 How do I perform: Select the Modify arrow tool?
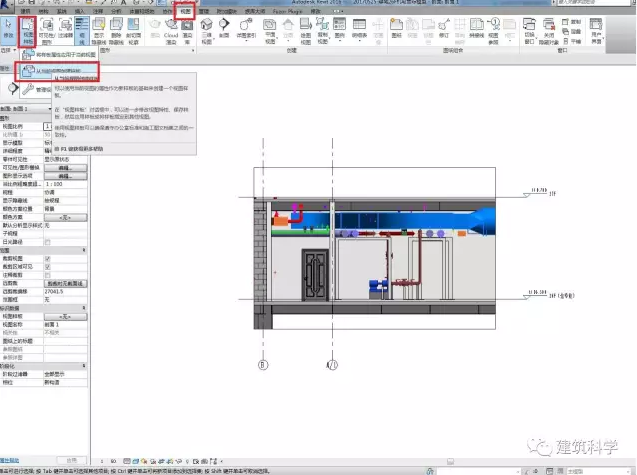point(8,29)
